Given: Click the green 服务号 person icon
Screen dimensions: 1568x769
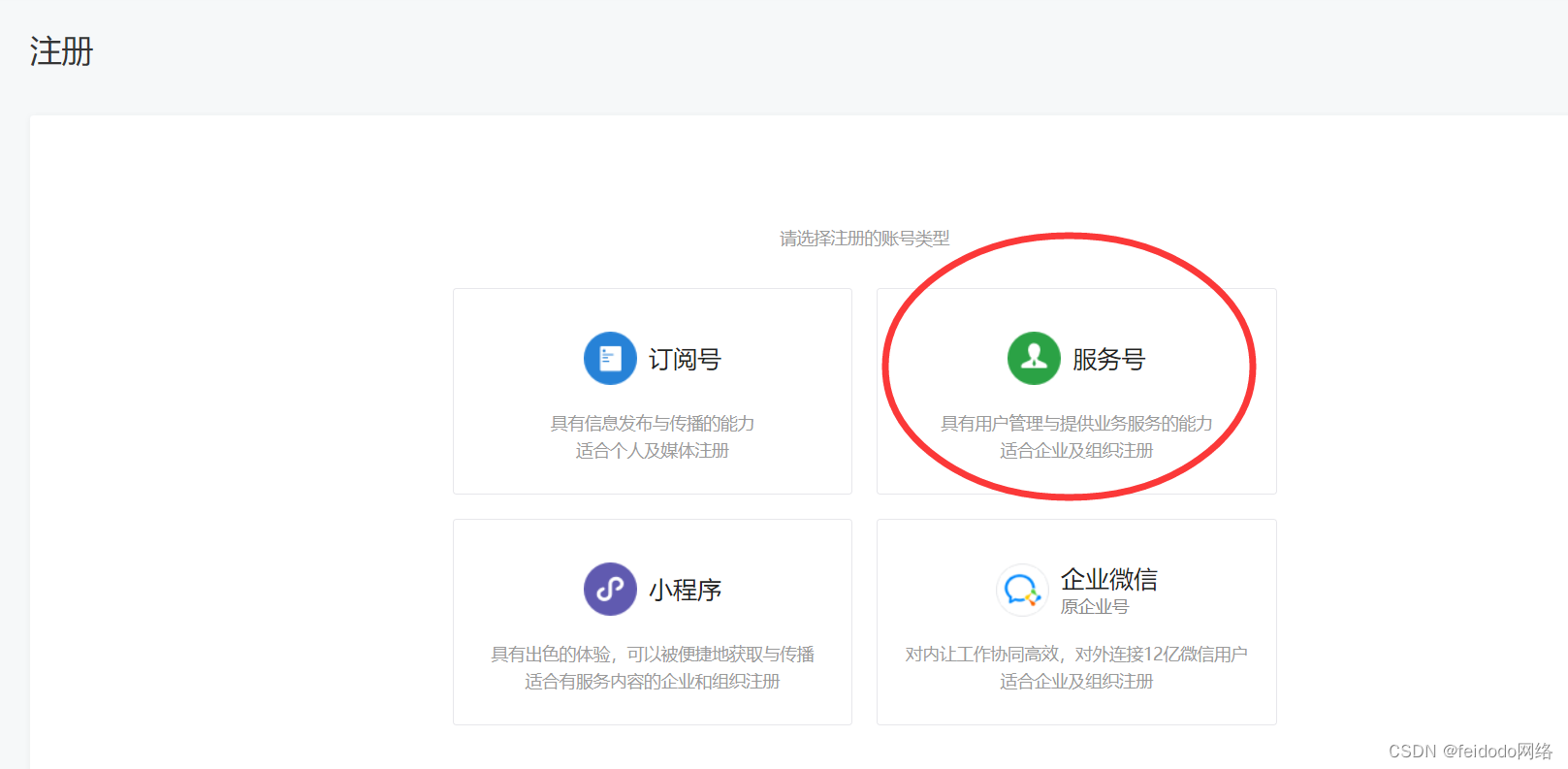Looking at the screenshot, I should pos(1034,358).
